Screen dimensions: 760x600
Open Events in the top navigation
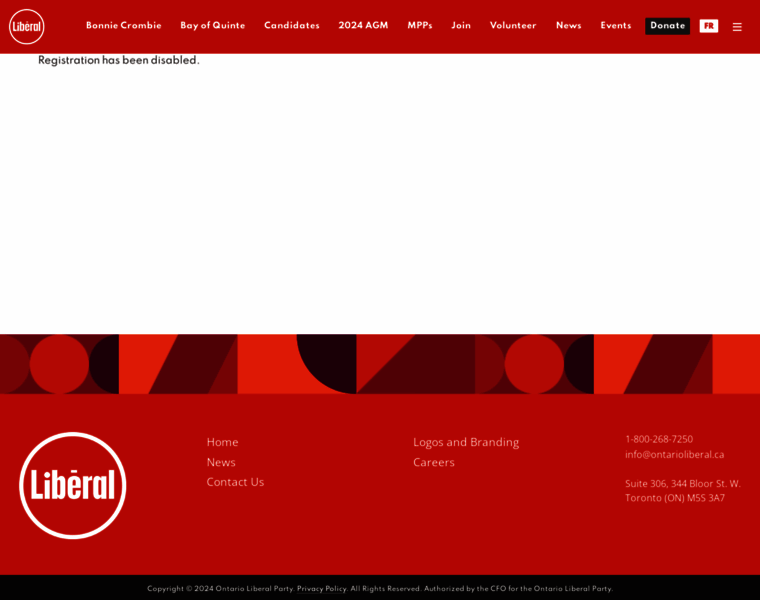[616, 26]
